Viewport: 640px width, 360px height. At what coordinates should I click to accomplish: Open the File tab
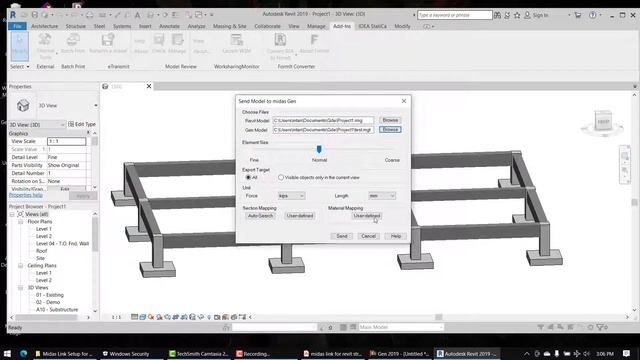17,26
